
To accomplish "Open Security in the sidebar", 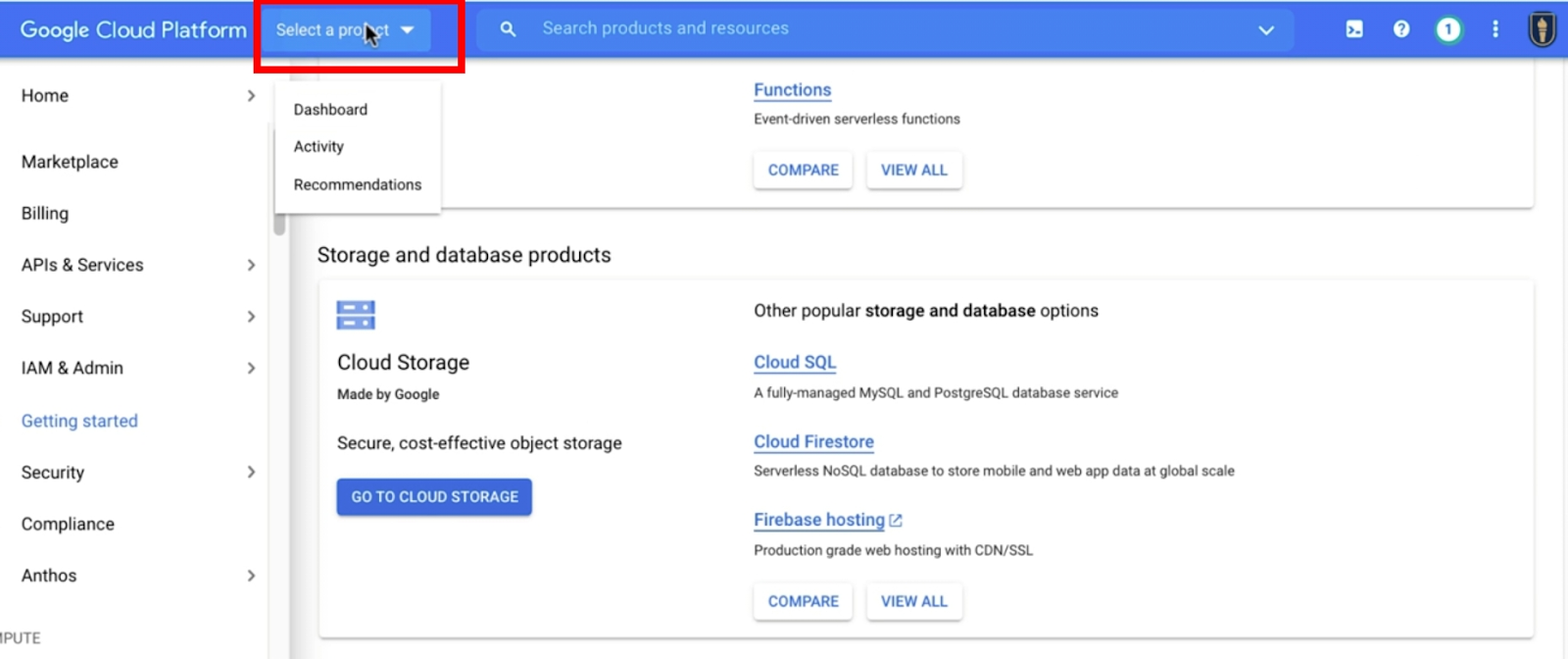I will tap(53, 472).
